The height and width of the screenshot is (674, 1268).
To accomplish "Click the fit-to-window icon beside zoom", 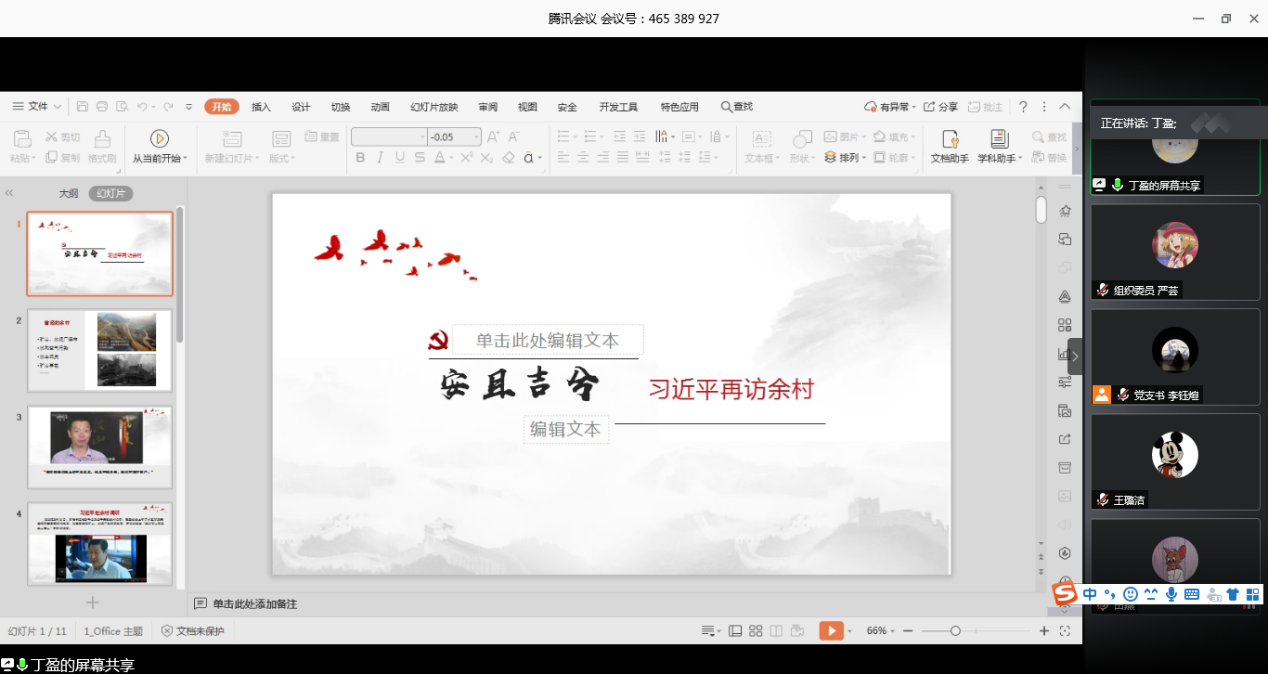I will click(x=1065, y=631).
